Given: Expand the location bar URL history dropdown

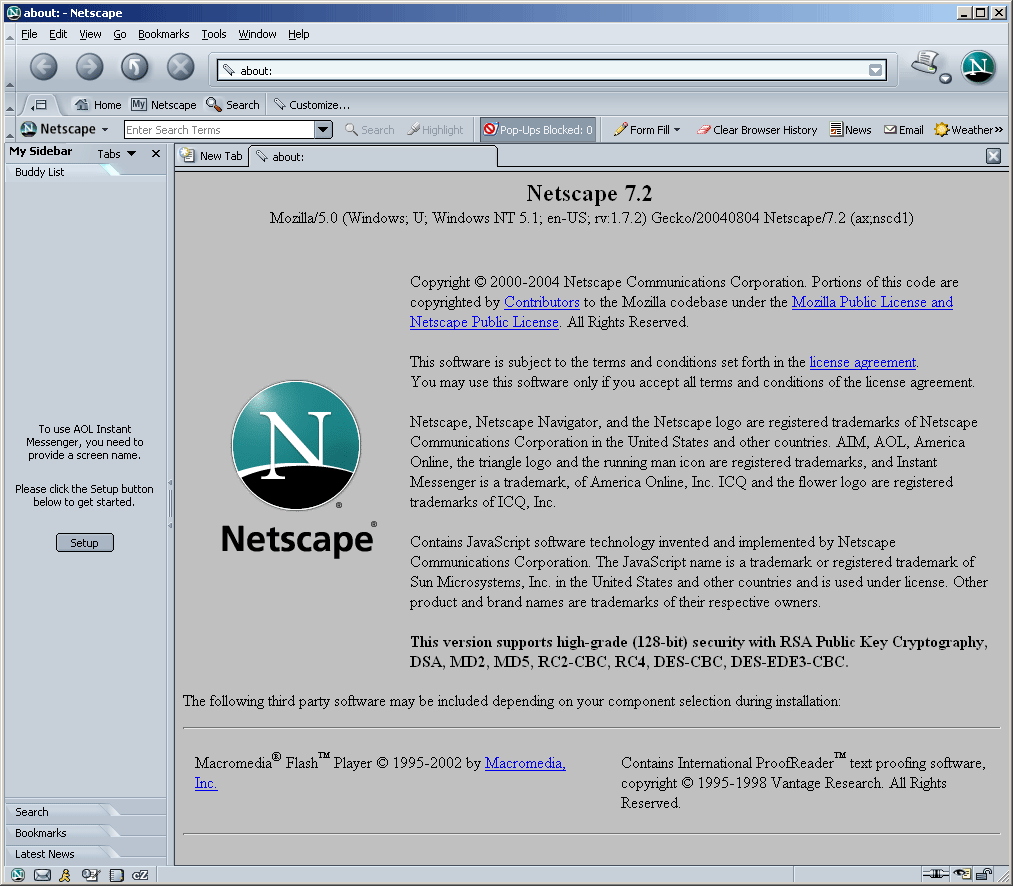Looking at the screenshot, I should [x=875, y=70].
